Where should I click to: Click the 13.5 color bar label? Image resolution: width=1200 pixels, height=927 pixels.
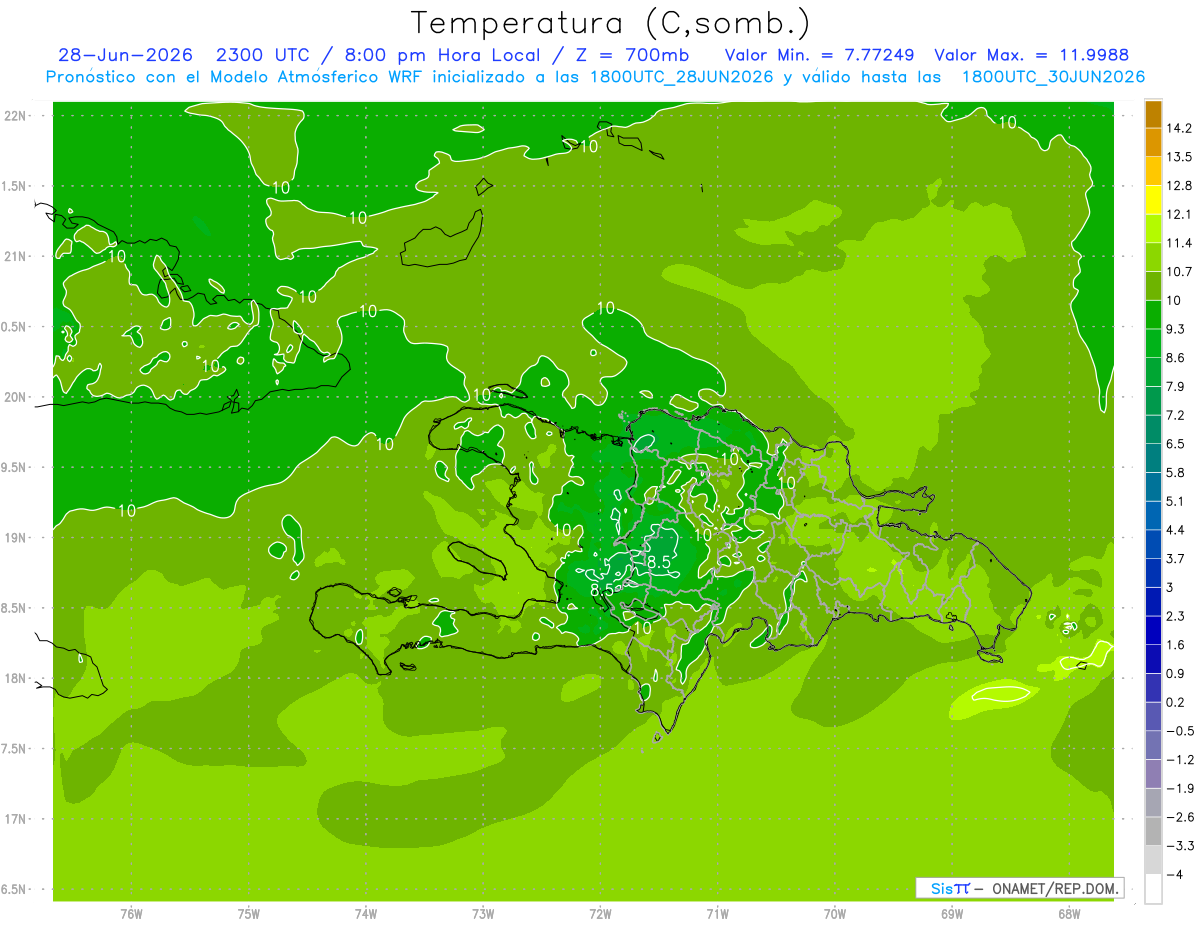pyautogui.click(x=1179, y=157)
